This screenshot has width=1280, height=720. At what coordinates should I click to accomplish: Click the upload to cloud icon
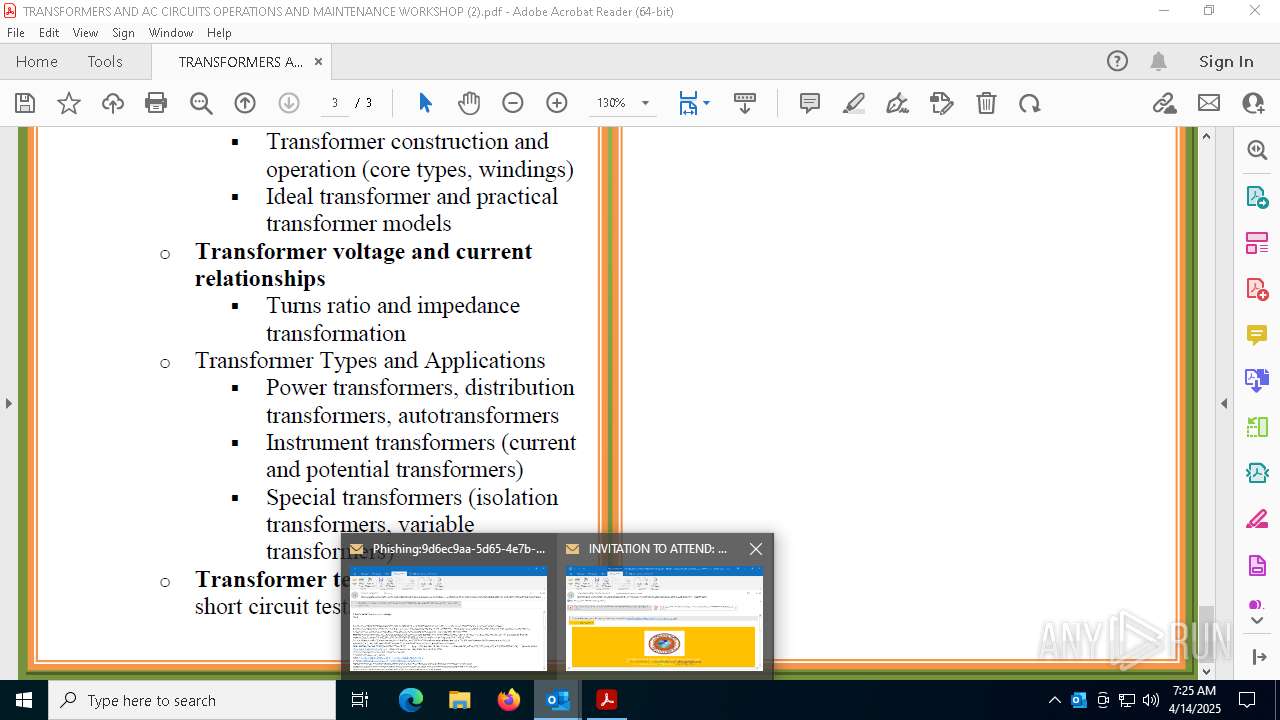(113, 103)
